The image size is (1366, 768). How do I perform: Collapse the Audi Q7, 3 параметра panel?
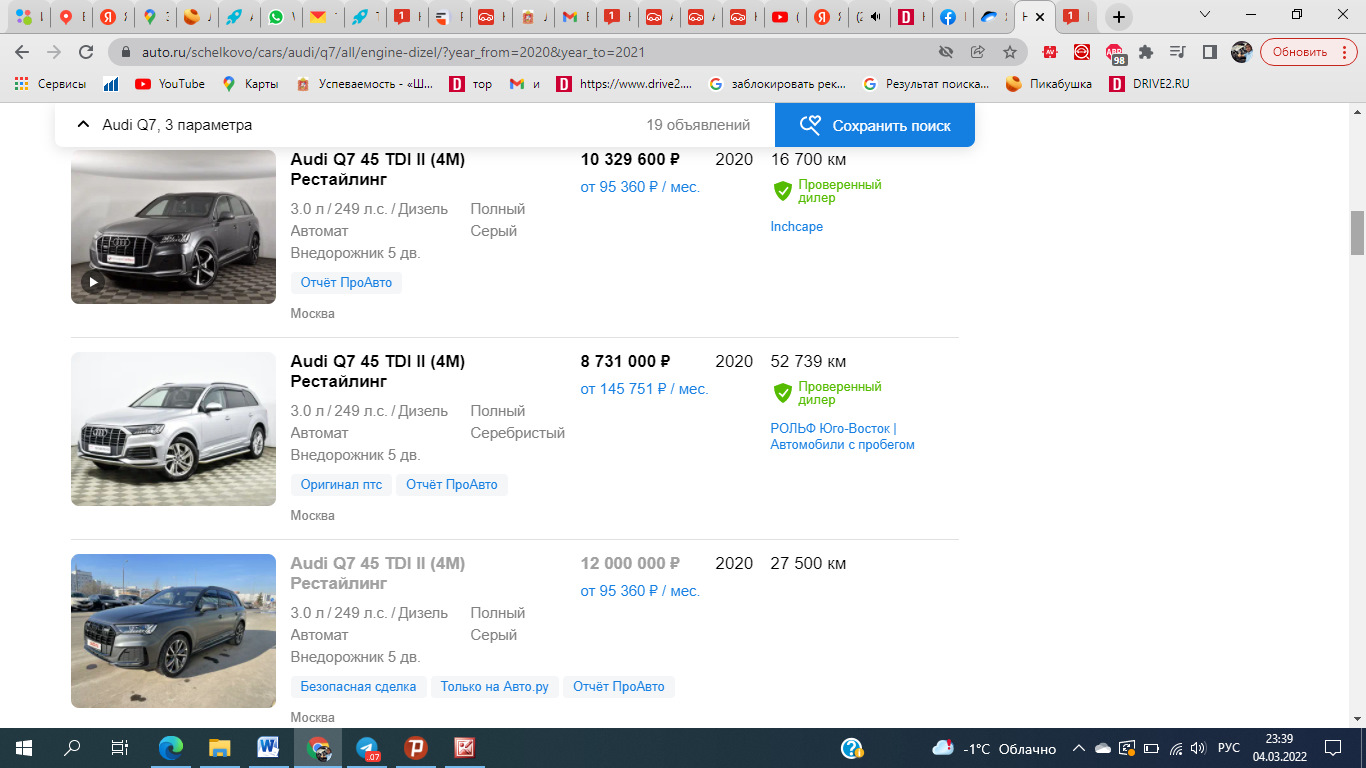(x=84, y=125)
